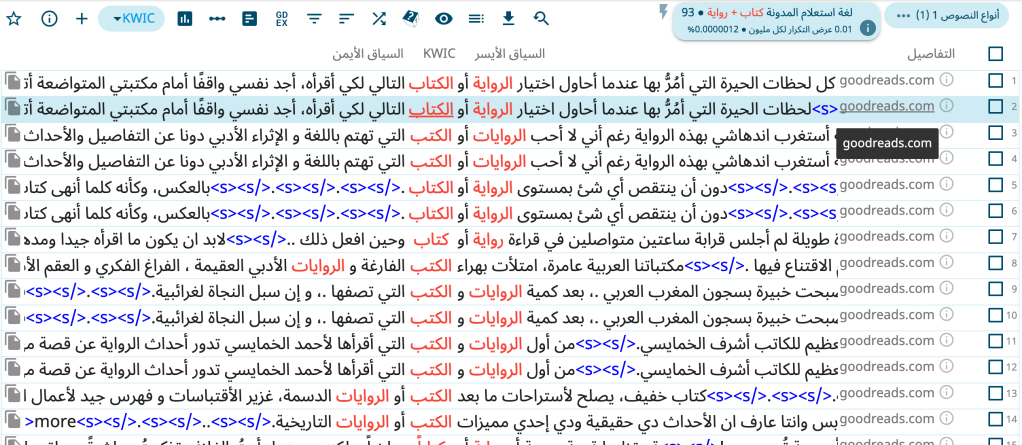Toggle the eye view options icon

tap(444, 19)
